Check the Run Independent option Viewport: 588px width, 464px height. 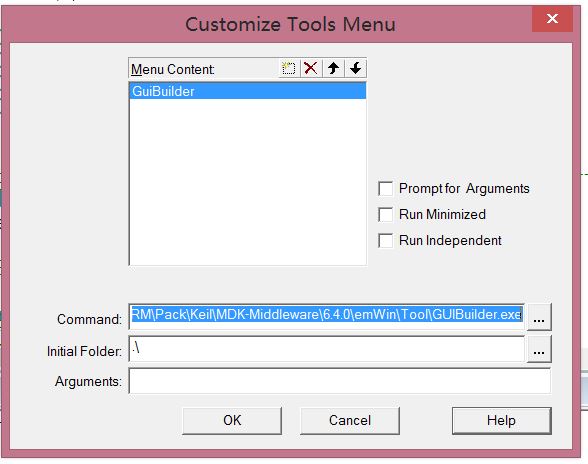tap(386, 240)
